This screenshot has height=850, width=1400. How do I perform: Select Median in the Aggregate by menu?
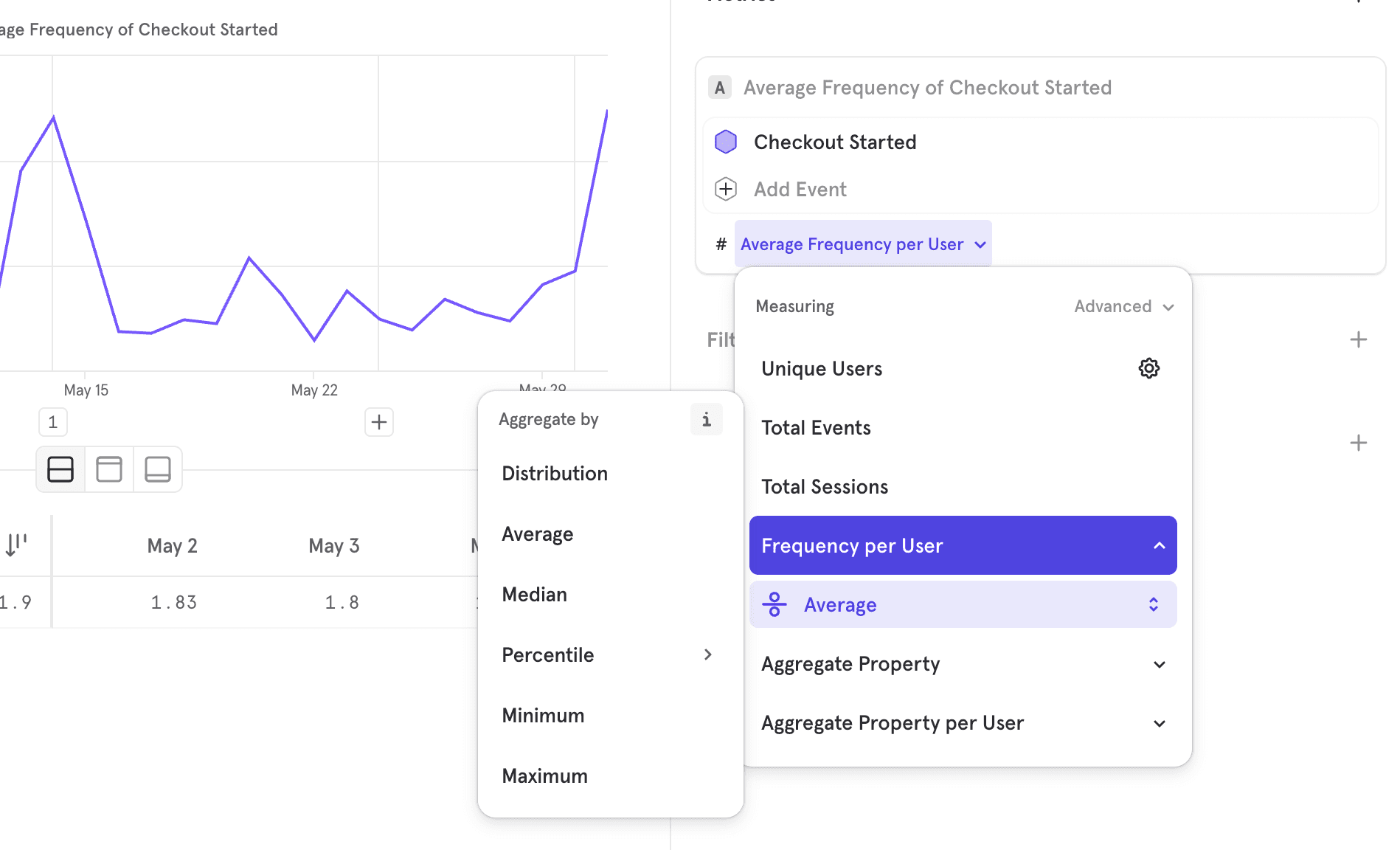click(x=534, y=594)
